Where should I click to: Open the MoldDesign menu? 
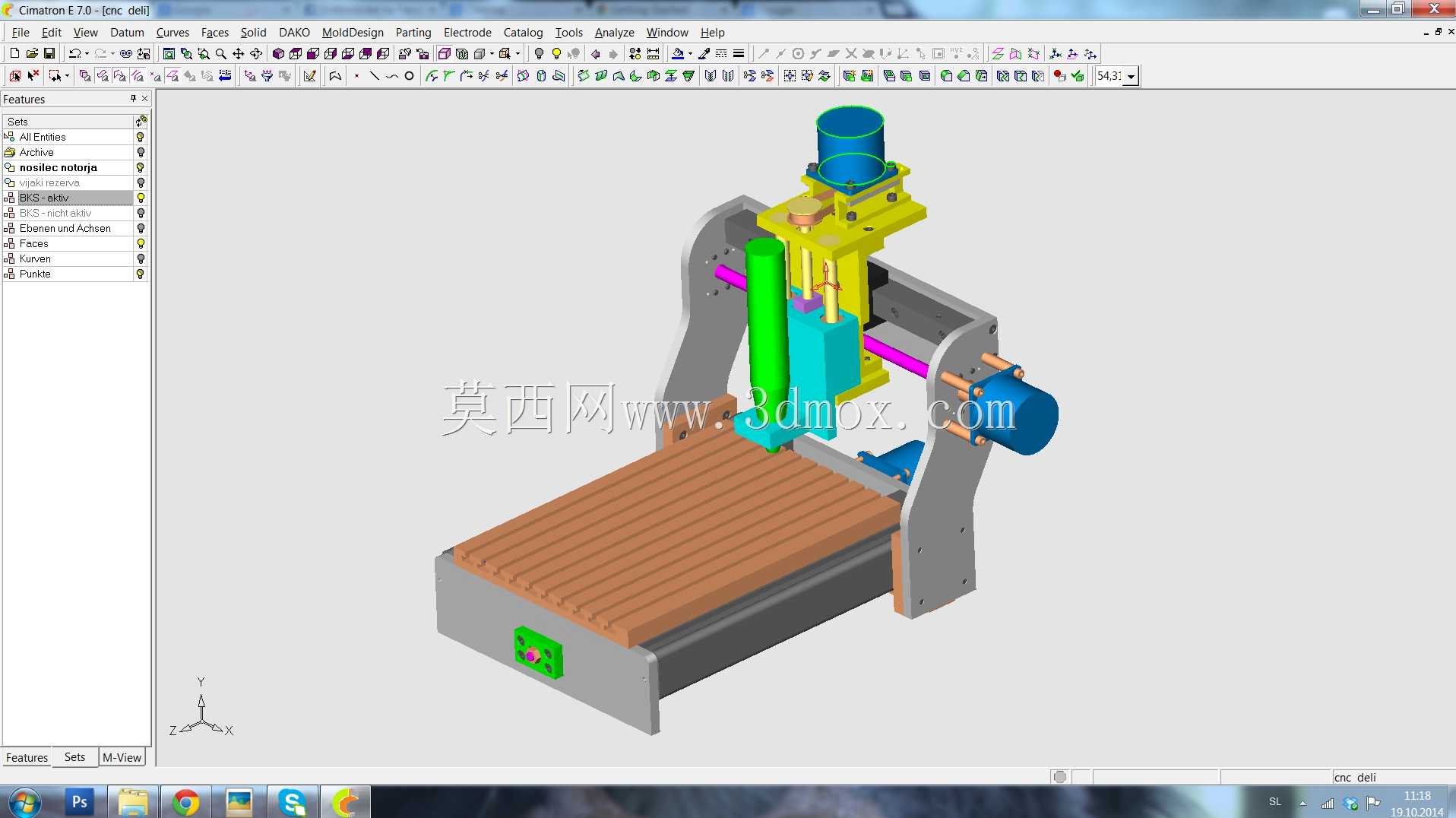click(353, 32)
